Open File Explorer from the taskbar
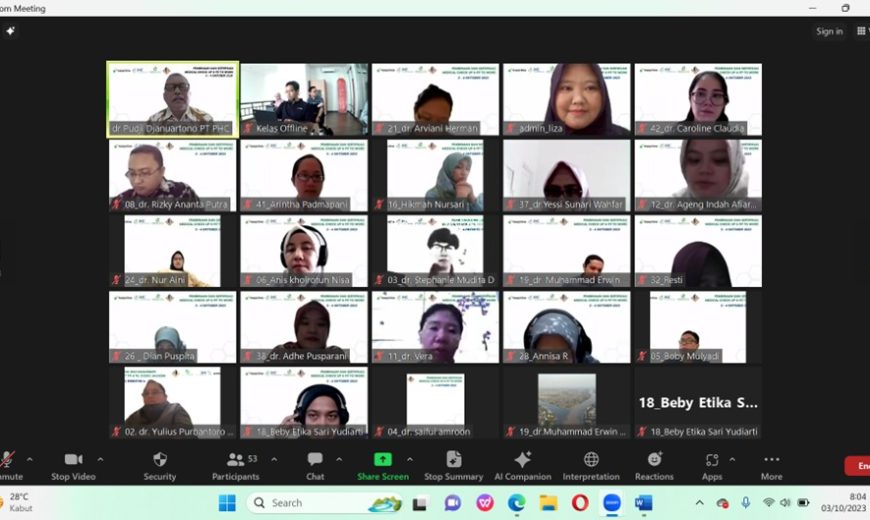Image resolution: width=870 pixels, height=520 pixels. point(548,503)
